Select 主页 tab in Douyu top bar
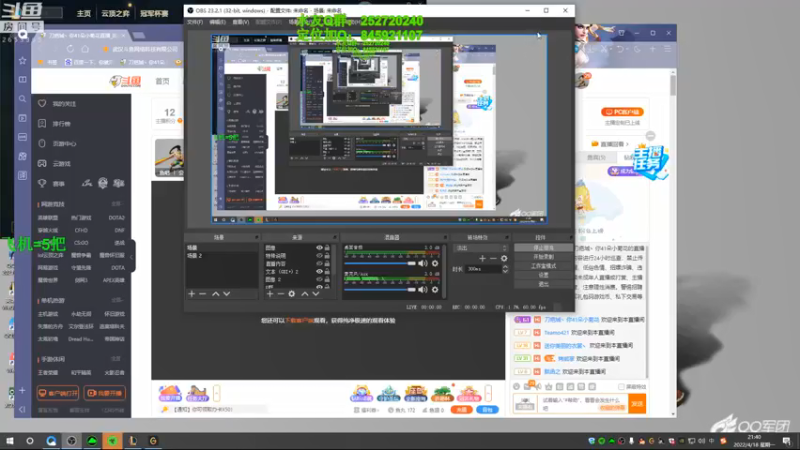Image resolution: width=800 pixels, height=450 pixels. click(84, 14)
